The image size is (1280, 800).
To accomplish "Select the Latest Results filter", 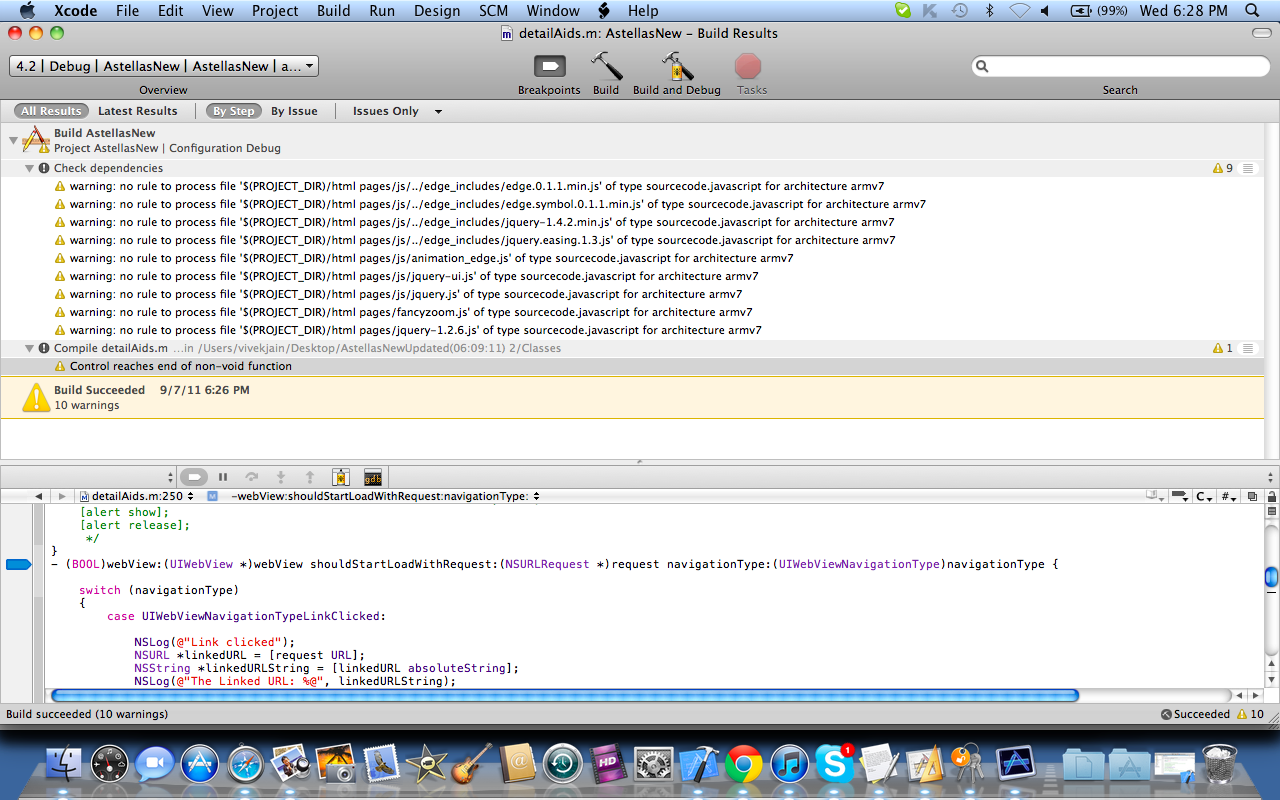I will pyautogui.click(x=138, y=111).
